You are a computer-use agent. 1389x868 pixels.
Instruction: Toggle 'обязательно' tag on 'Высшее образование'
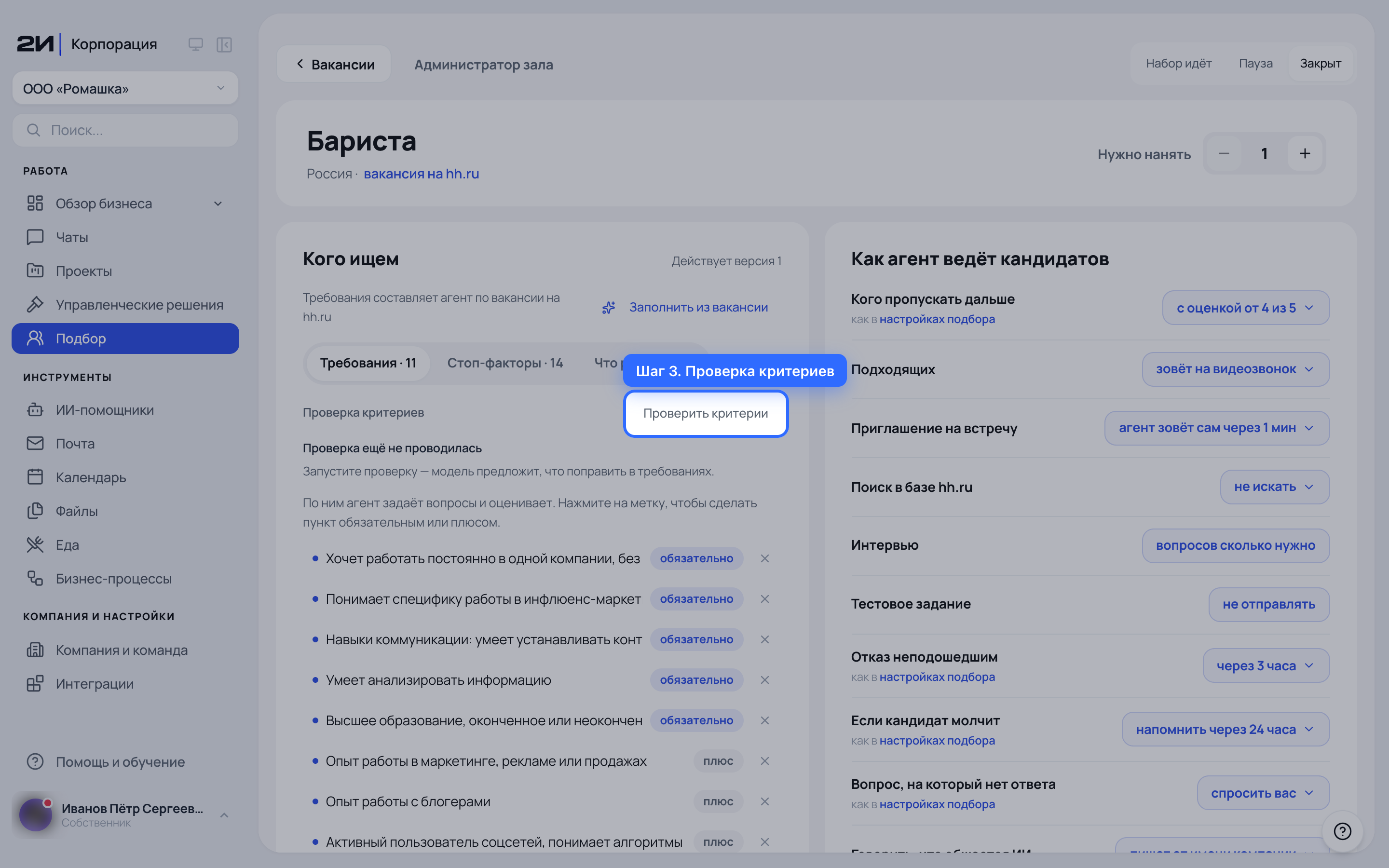tap(696, 720)
